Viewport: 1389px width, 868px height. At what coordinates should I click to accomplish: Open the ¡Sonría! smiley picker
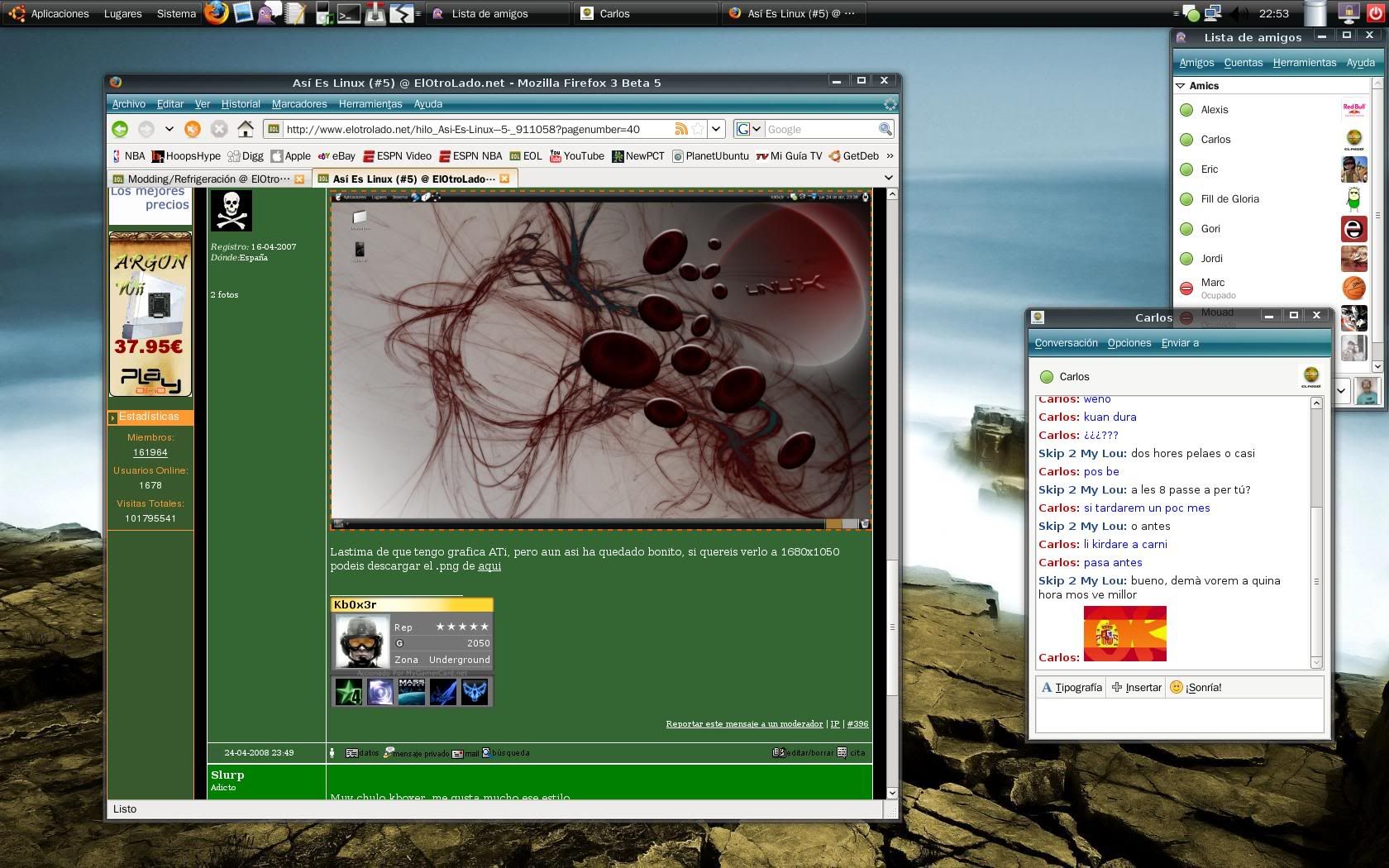click(x=1196, y=688)
